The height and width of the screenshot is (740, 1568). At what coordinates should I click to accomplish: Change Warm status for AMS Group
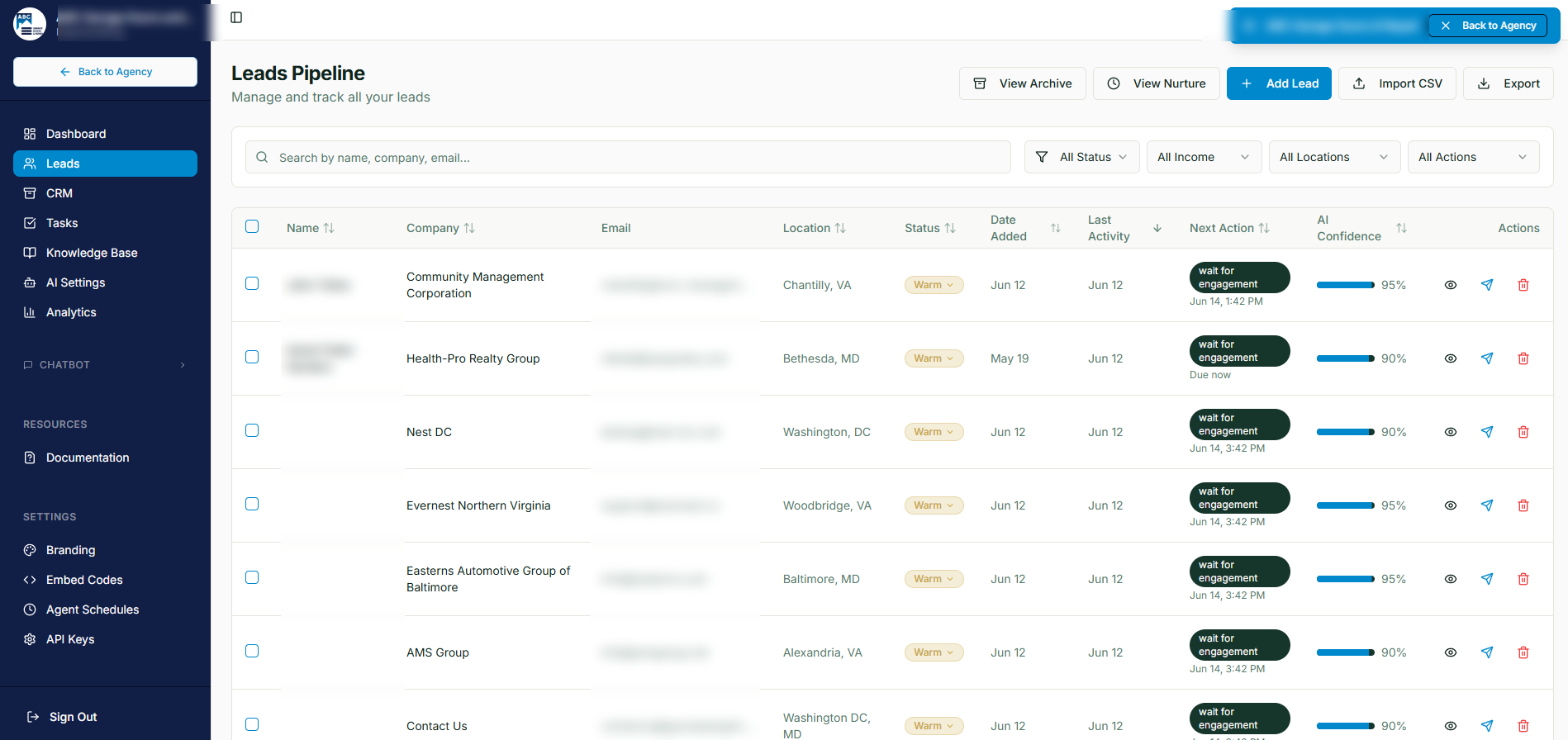pyautogui.click(x=934, y=652)
